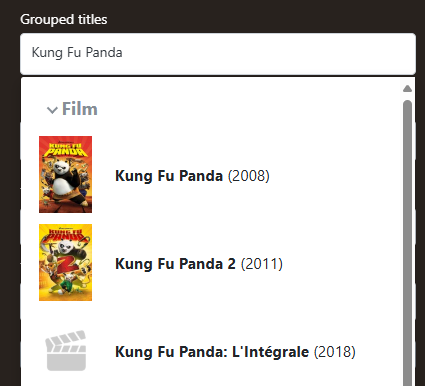The width and height of the screenshot is (425, 386).
Task: Select the Kung Fu Panda 2 title text
Action: click(175, 264)
